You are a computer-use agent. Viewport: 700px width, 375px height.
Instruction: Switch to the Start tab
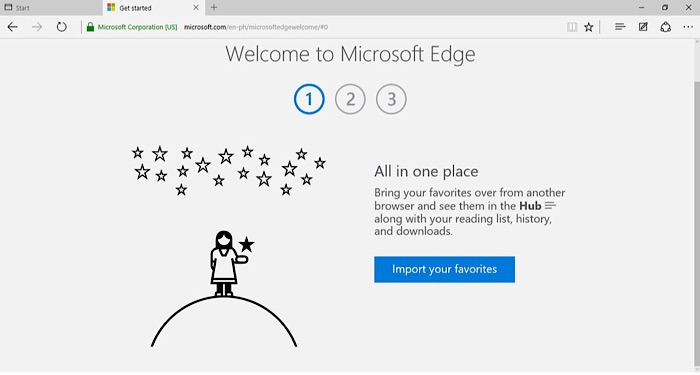click(51, 8)
